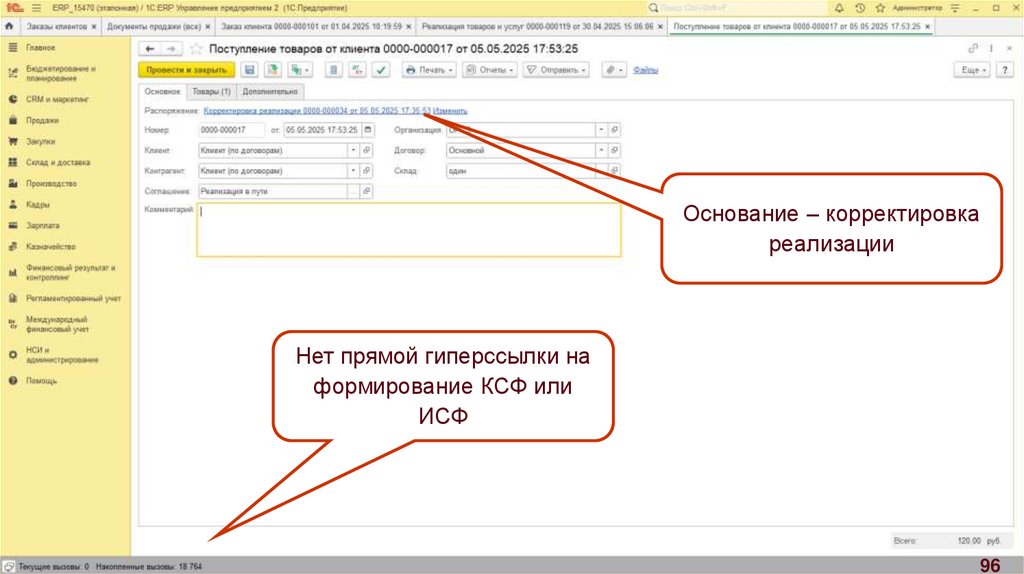Image resolution: width=1024 pixels, height=574 pixels.
Task: Go forward with the right arrow button
Action: point(171,49)
